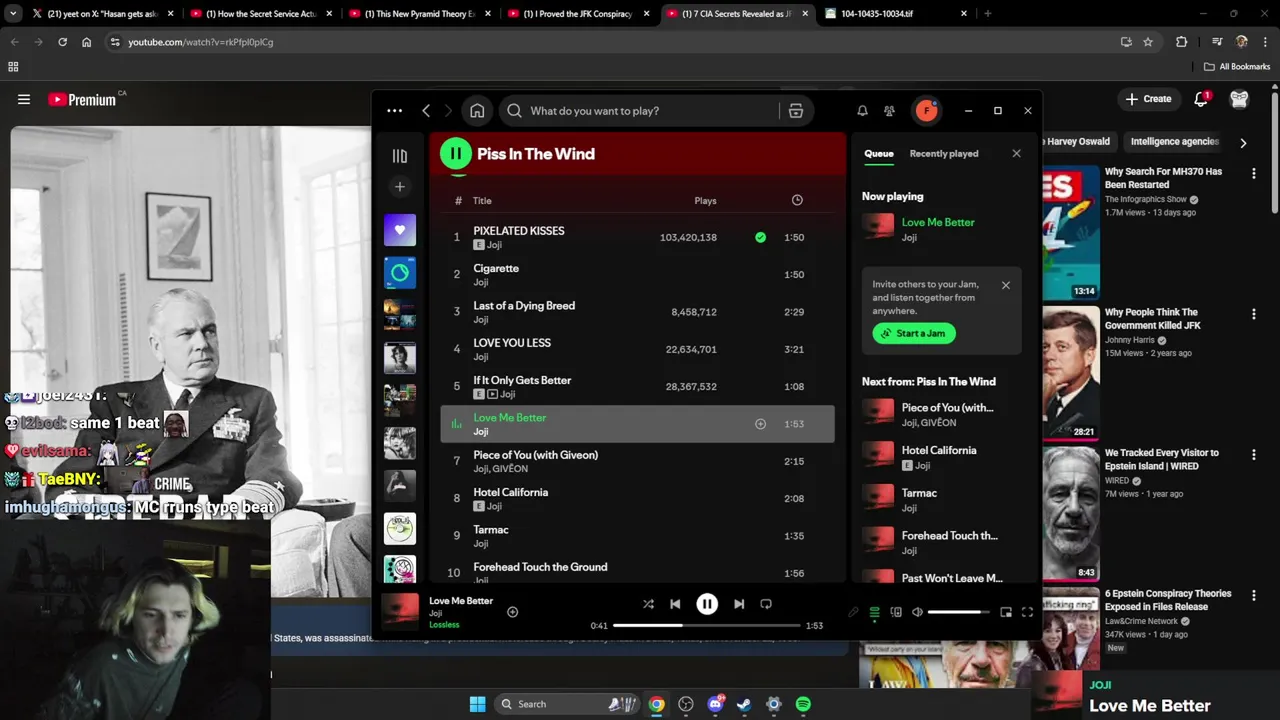Switch to the New Pyramid Theory browser tab
1280x720 pixels.
click(420, 14)
